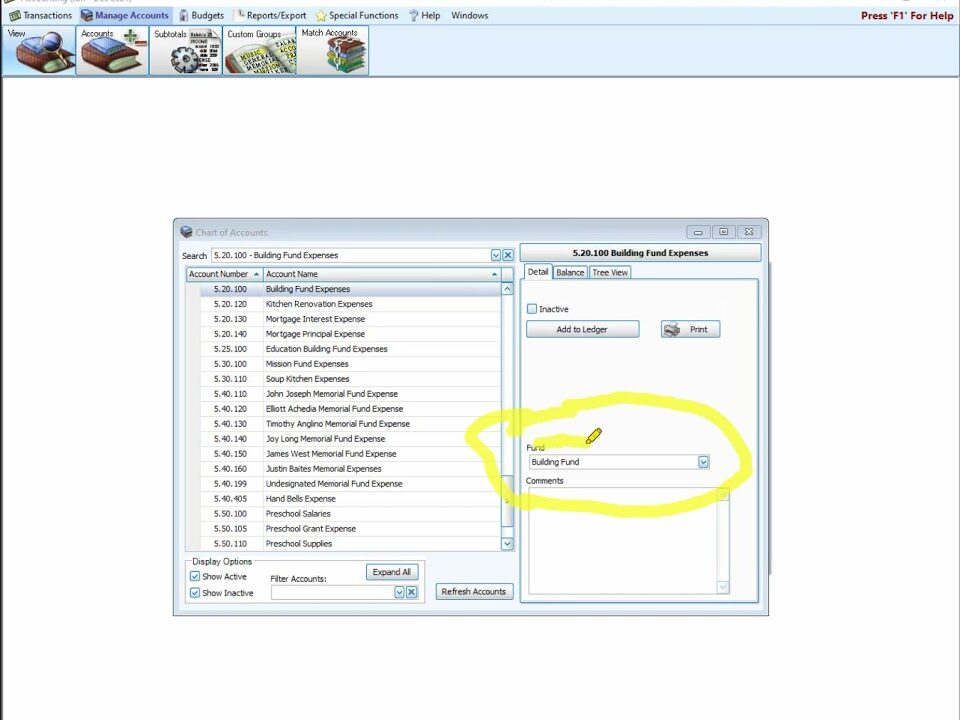
Task: Click the account list vertical scrollbar thumb
Action: 507,500
